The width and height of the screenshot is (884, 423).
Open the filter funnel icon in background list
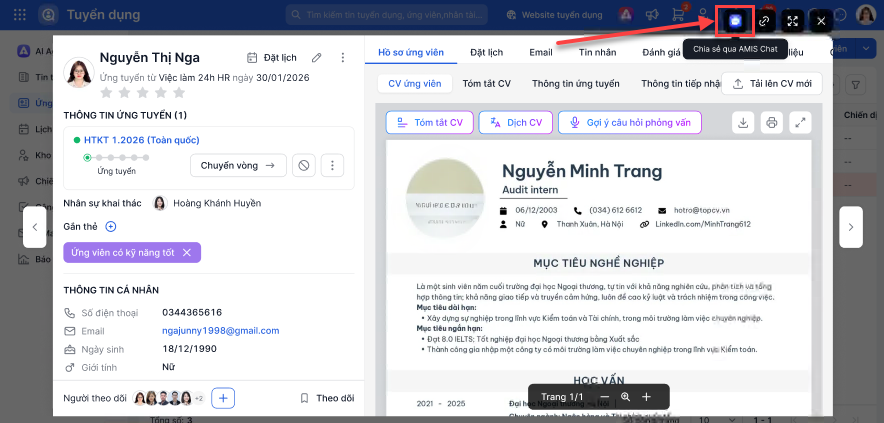tap(856, 85)
